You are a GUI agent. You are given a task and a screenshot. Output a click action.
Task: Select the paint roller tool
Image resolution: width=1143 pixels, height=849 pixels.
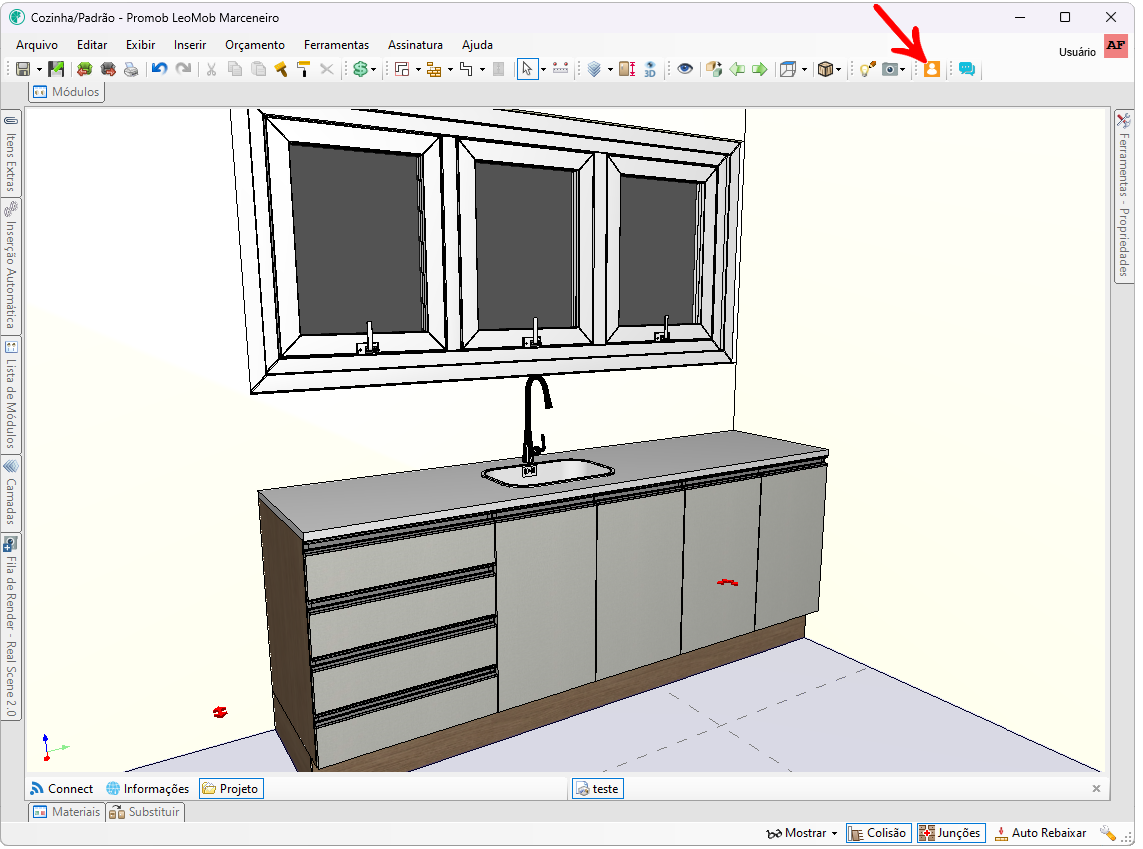click(302, 69)
